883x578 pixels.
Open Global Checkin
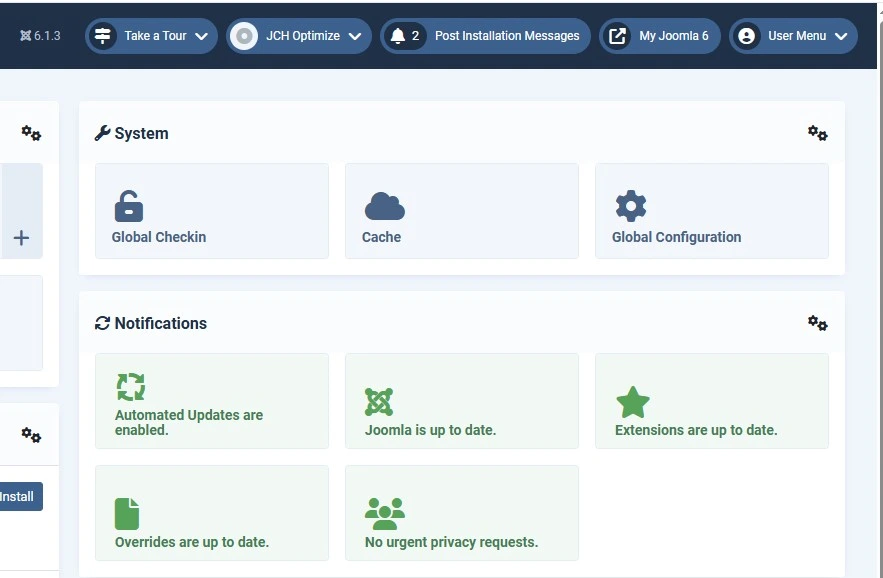[x=212, y=211]
